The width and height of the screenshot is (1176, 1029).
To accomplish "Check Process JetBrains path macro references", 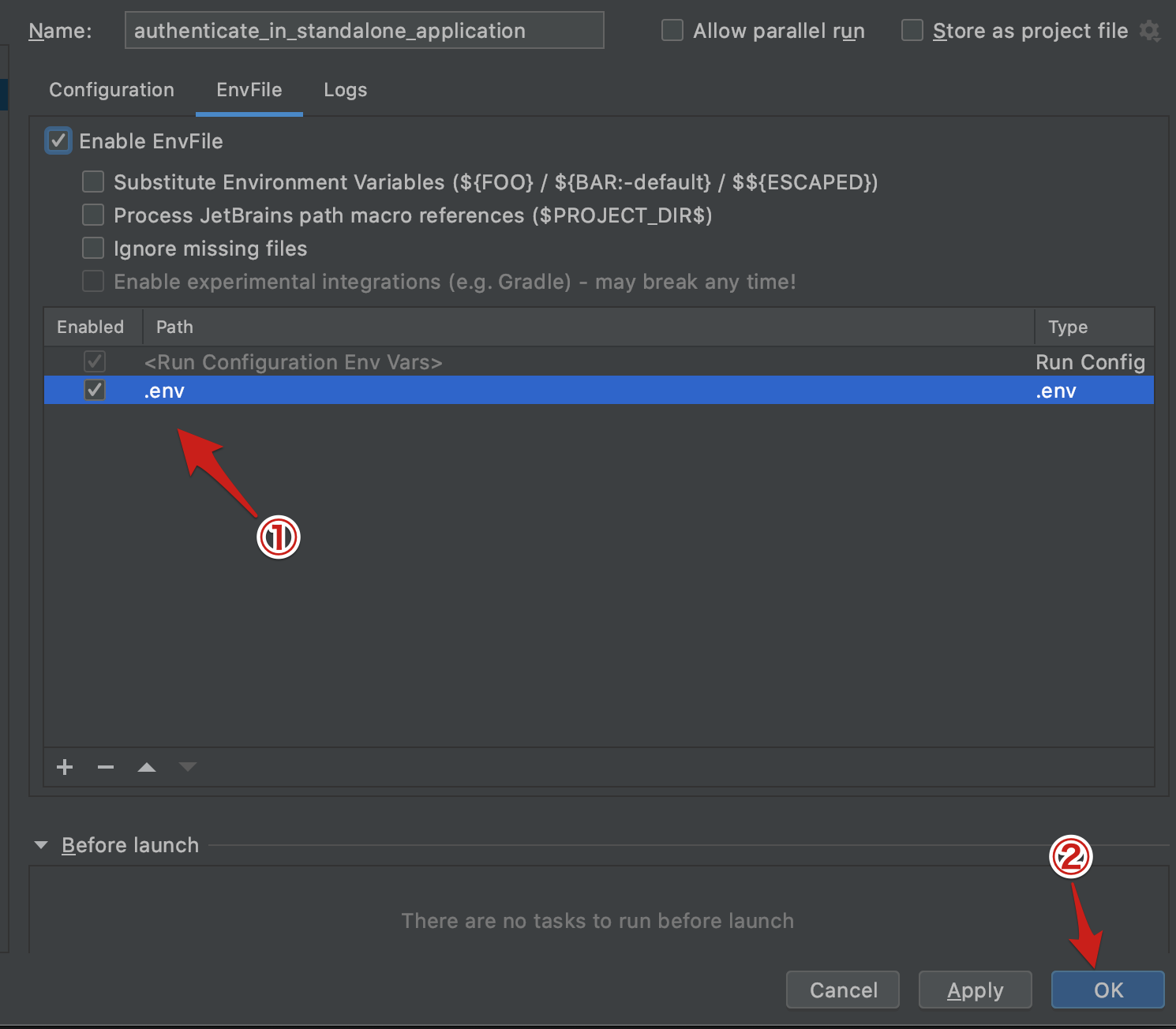I will 92,215.
